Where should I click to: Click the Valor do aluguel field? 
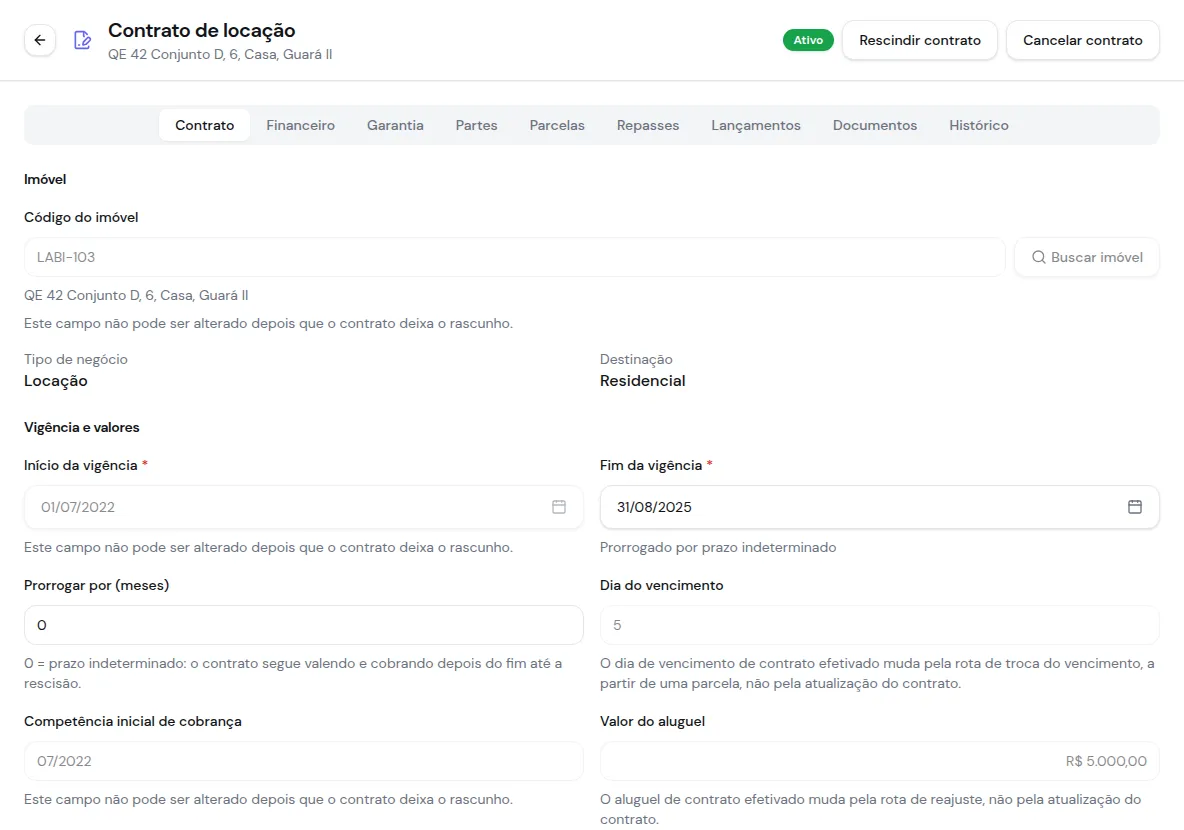880,761
